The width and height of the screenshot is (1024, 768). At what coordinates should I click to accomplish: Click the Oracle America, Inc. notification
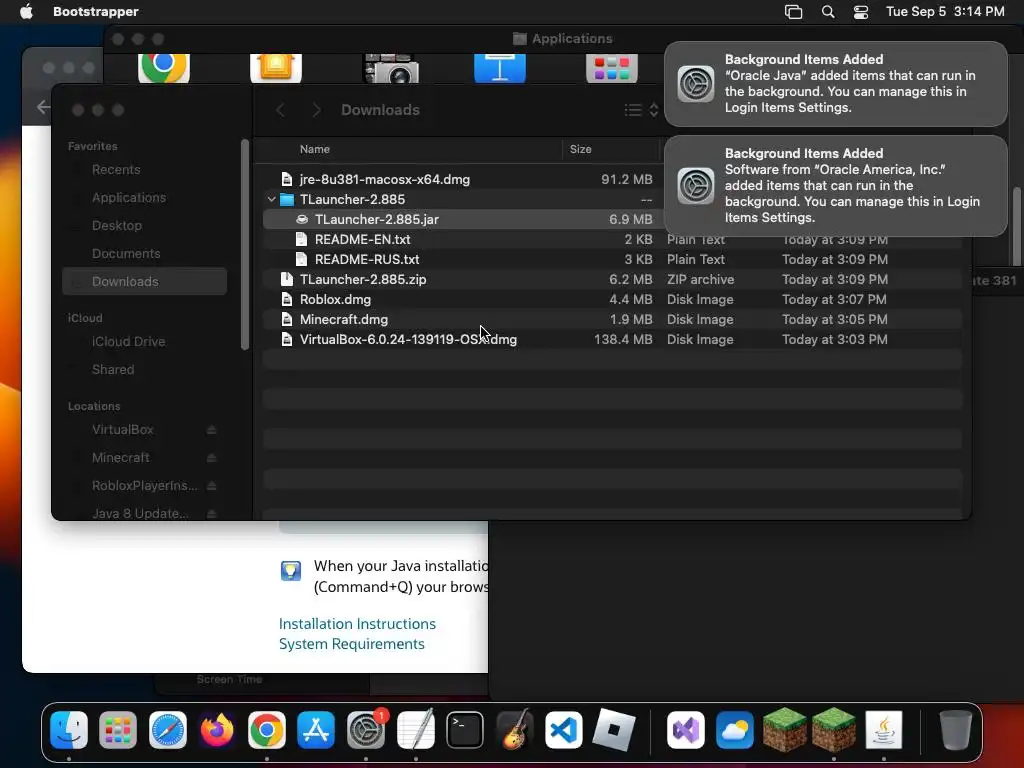836,185
